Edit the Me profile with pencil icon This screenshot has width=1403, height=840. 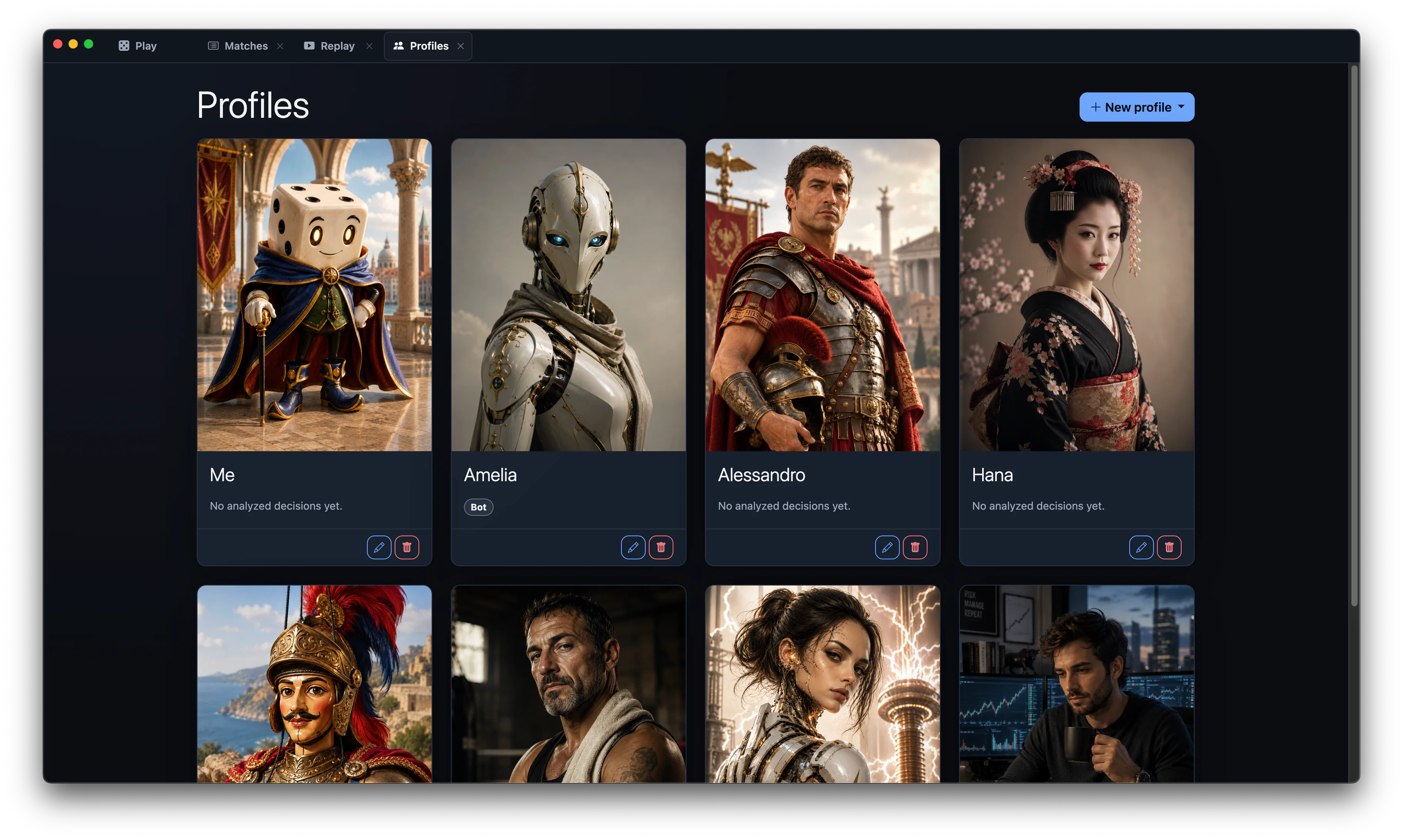coord(378,547)
